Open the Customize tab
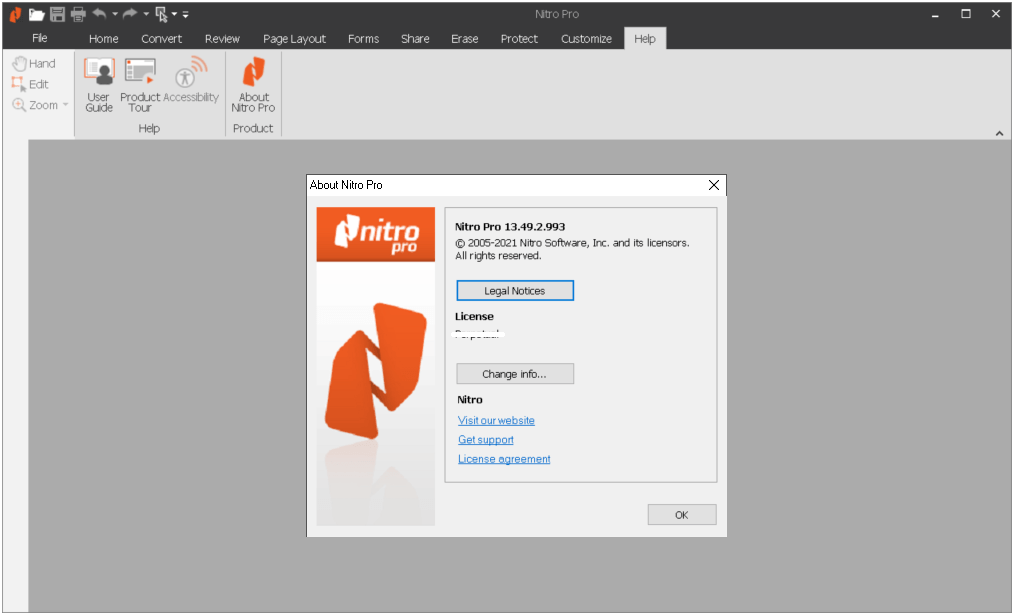 click(586, 39)
